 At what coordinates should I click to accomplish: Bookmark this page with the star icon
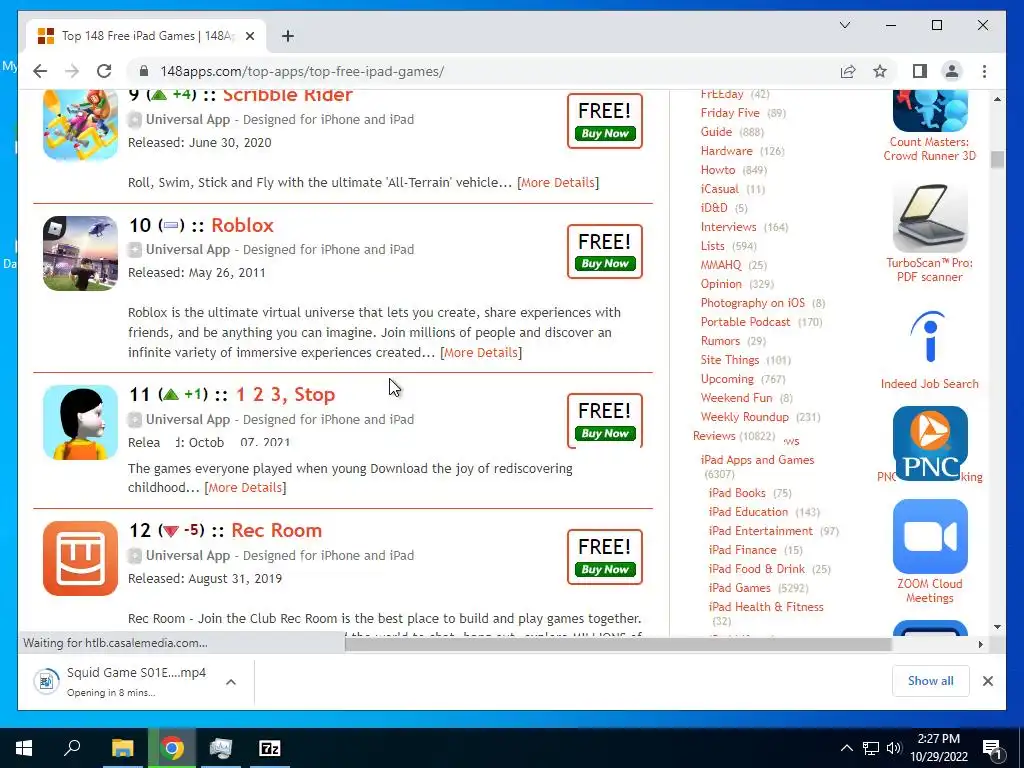(880, 71)
